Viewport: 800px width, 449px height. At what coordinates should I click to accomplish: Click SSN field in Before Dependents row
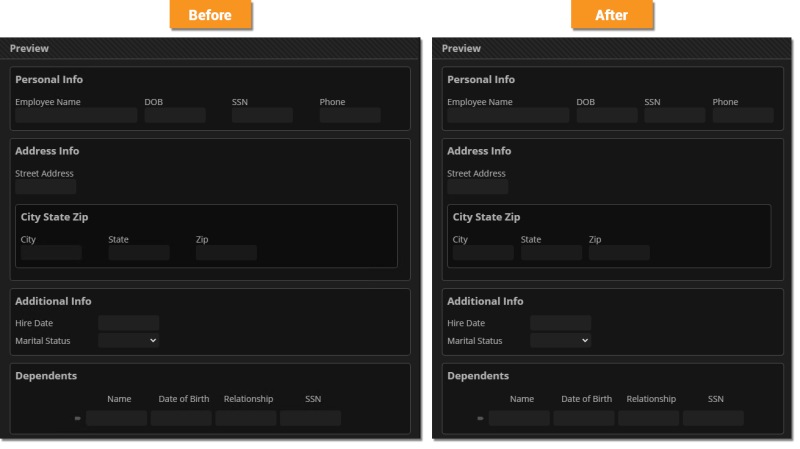310,418
